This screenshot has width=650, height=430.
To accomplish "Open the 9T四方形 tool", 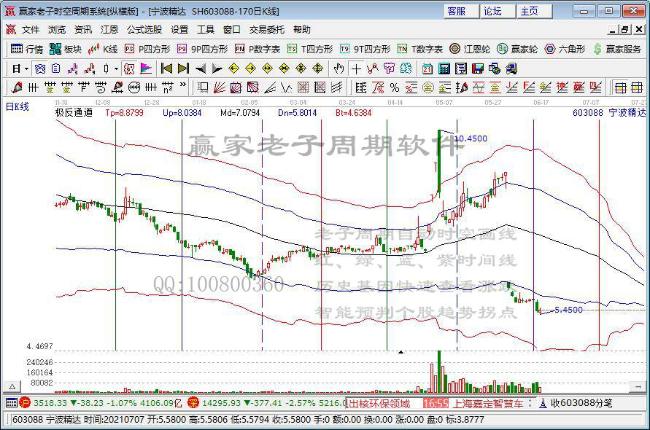I will point(365,49).
